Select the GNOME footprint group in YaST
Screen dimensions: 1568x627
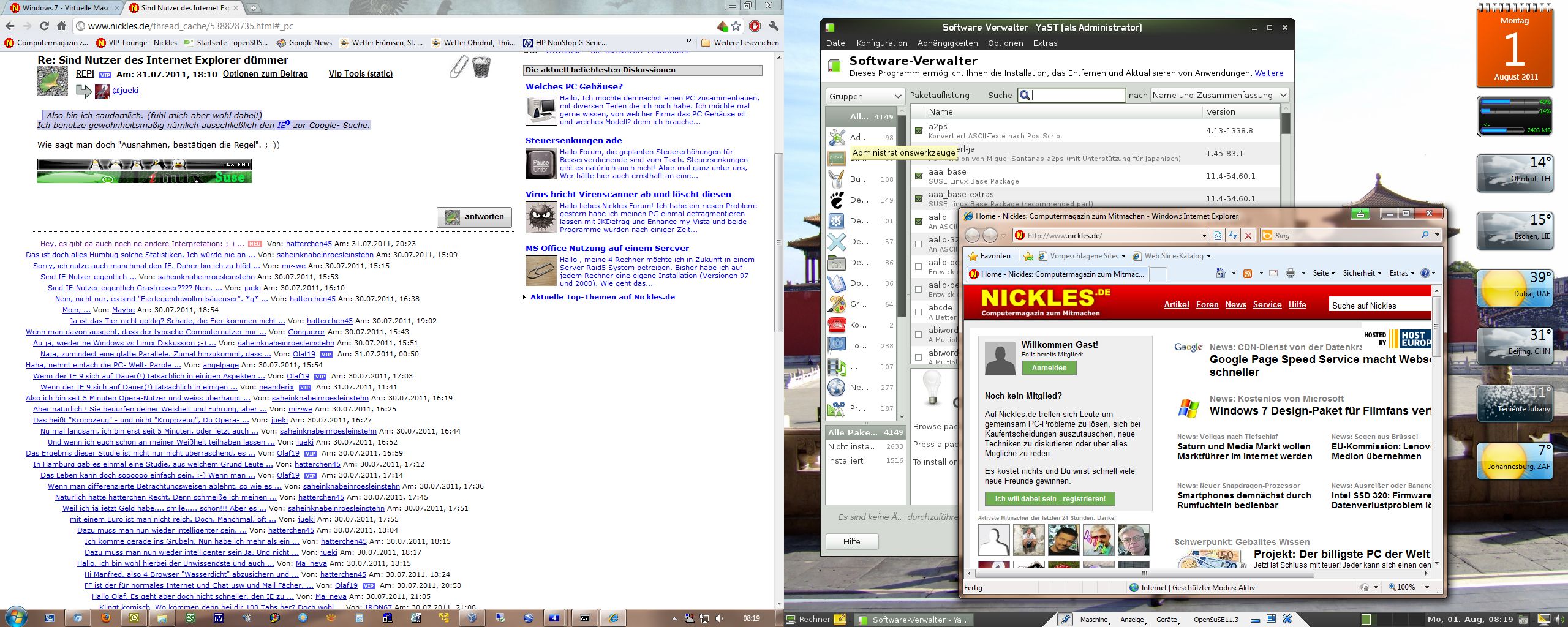pyautogui.click(x=837, y=200)
